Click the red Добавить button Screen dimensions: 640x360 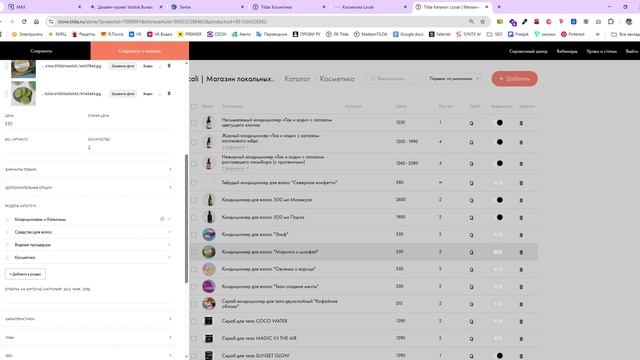(x=514, y=78)
